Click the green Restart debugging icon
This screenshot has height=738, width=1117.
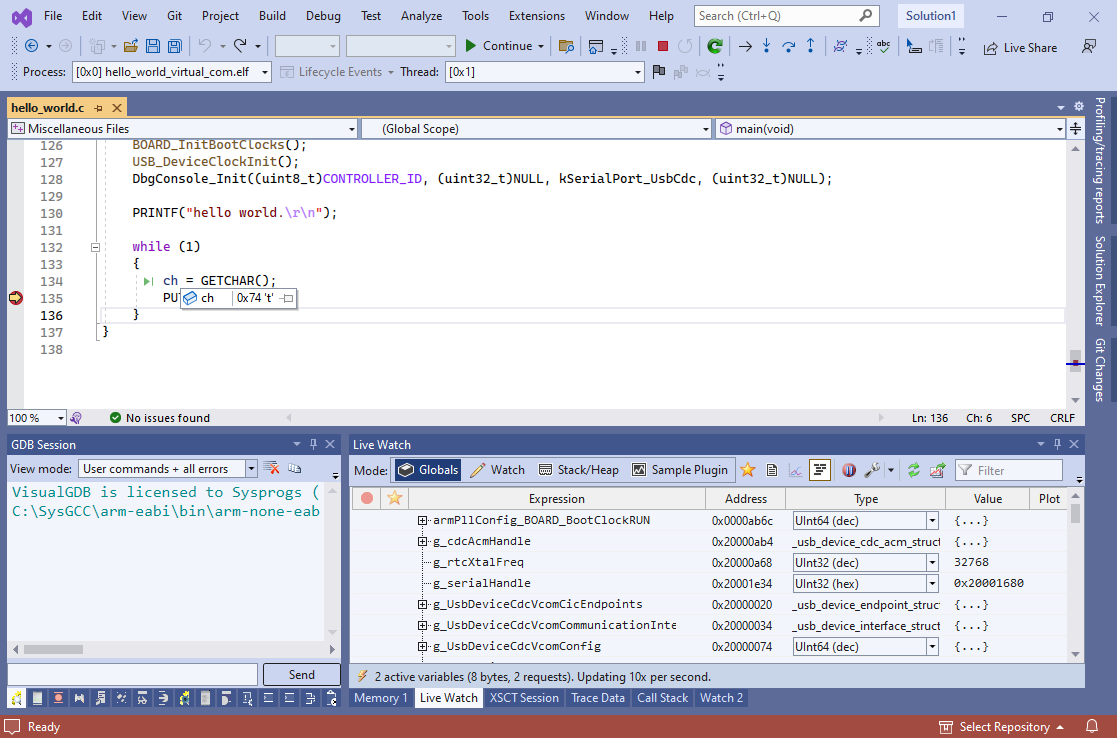714,46
